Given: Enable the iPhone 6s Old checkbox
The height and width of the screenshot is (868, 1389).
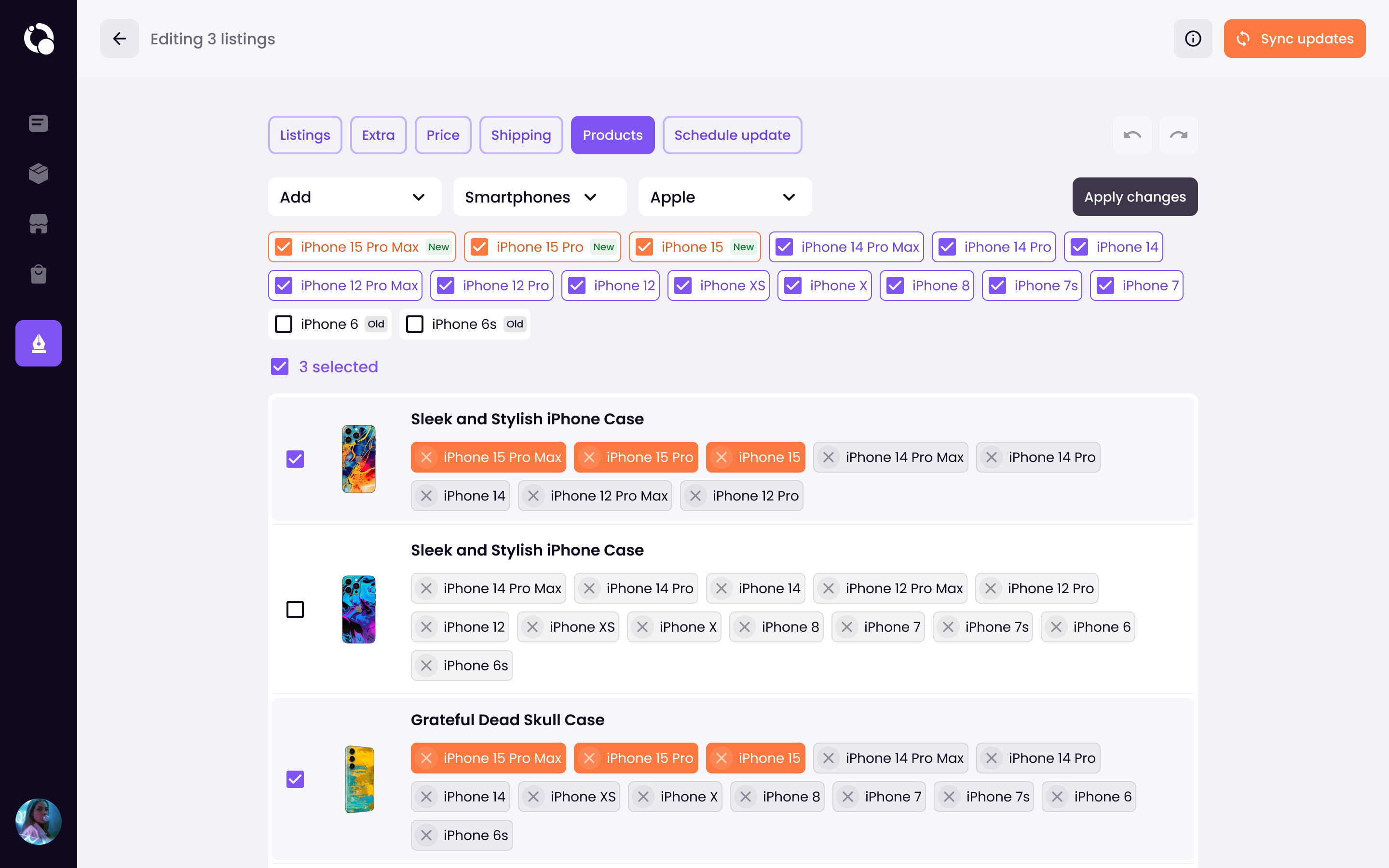Looking at the screenshot, I should tap(414, 324).
